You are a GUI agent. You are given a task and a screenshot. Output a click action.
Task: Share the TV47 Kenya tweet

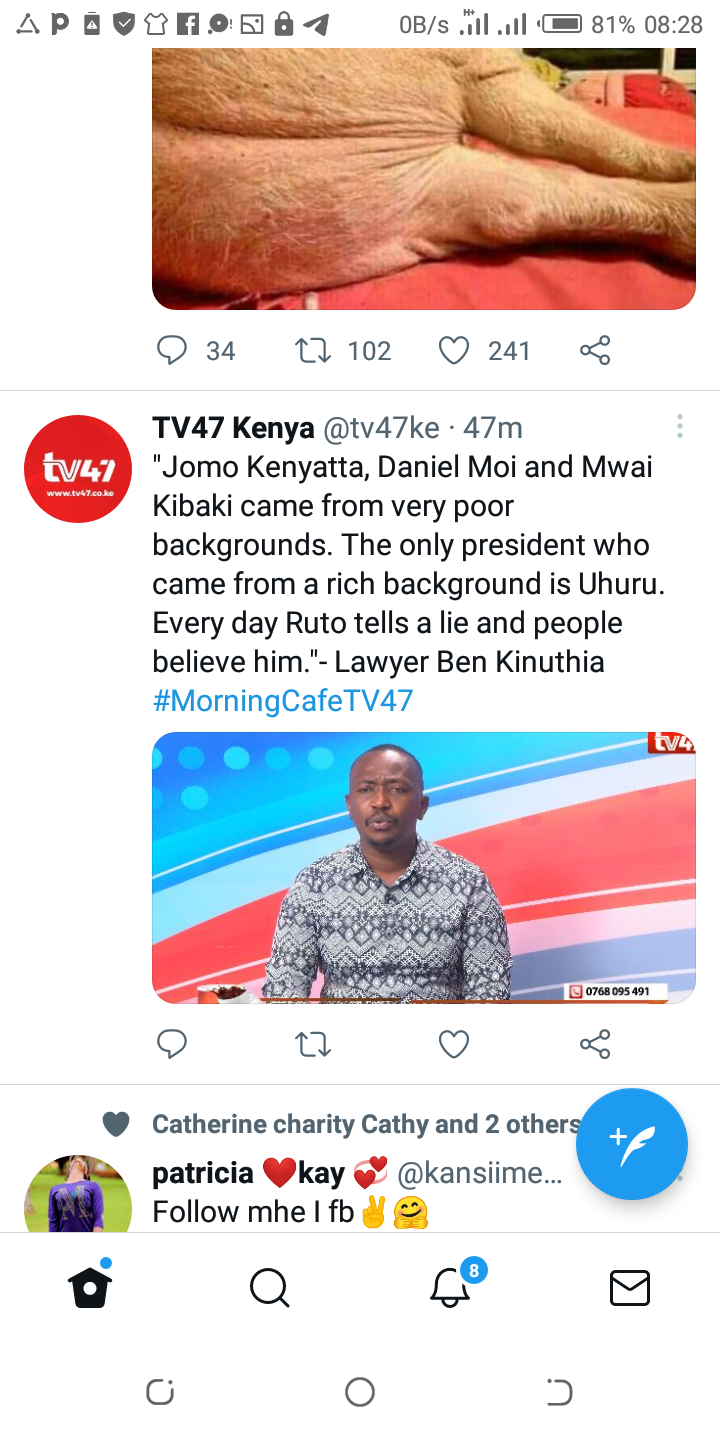(595, 1045)
